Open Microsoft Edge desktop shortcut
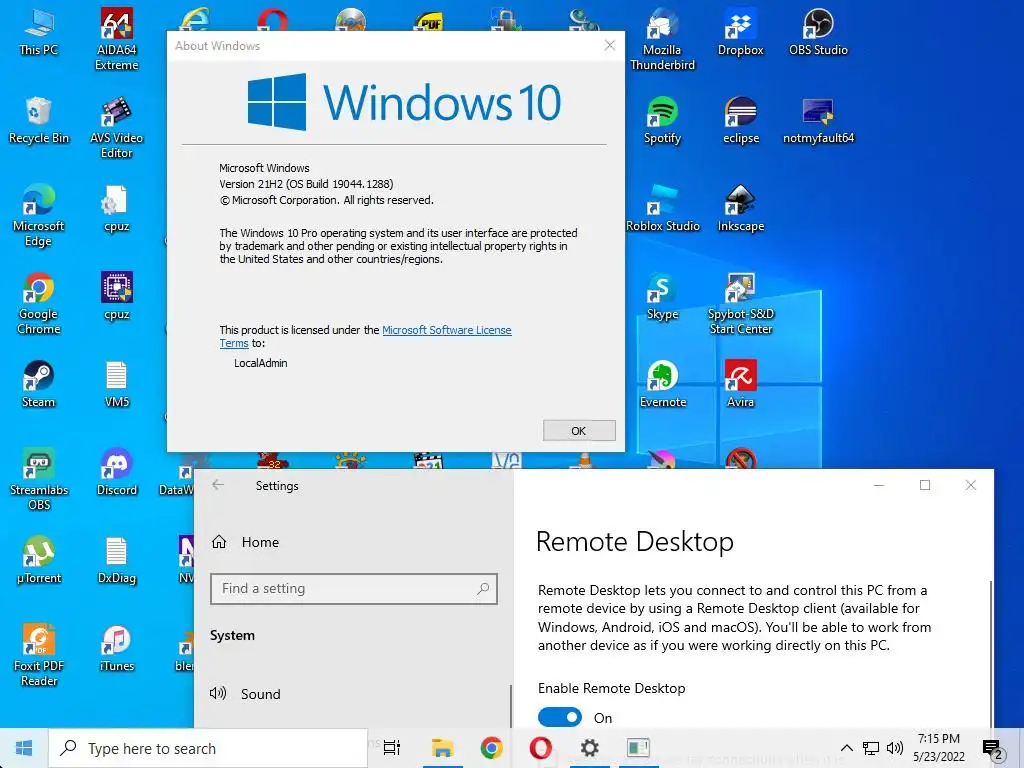The image size is (1024, 768). [39, 216]
